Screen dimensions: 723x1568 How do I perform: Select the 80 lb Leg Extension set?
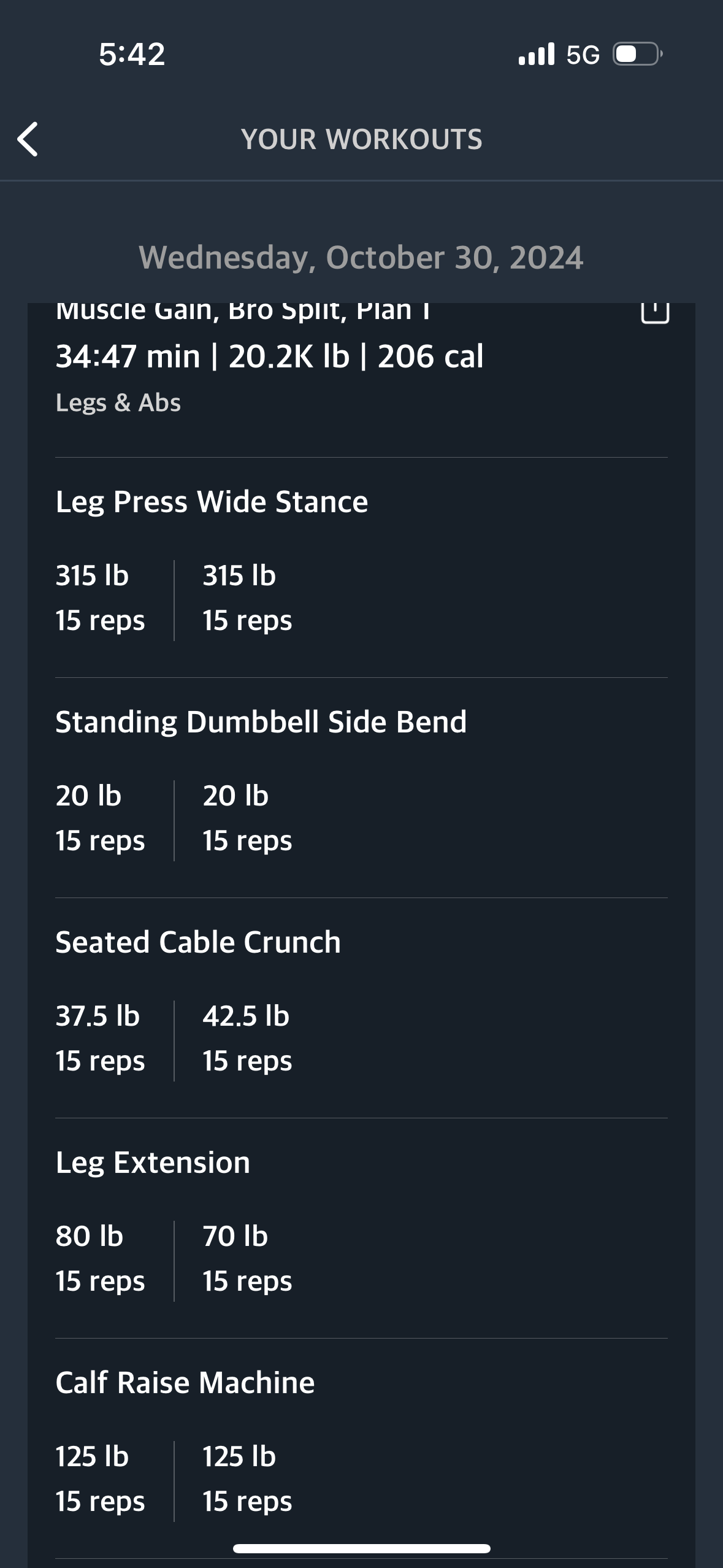click(x=100, y=1258)
